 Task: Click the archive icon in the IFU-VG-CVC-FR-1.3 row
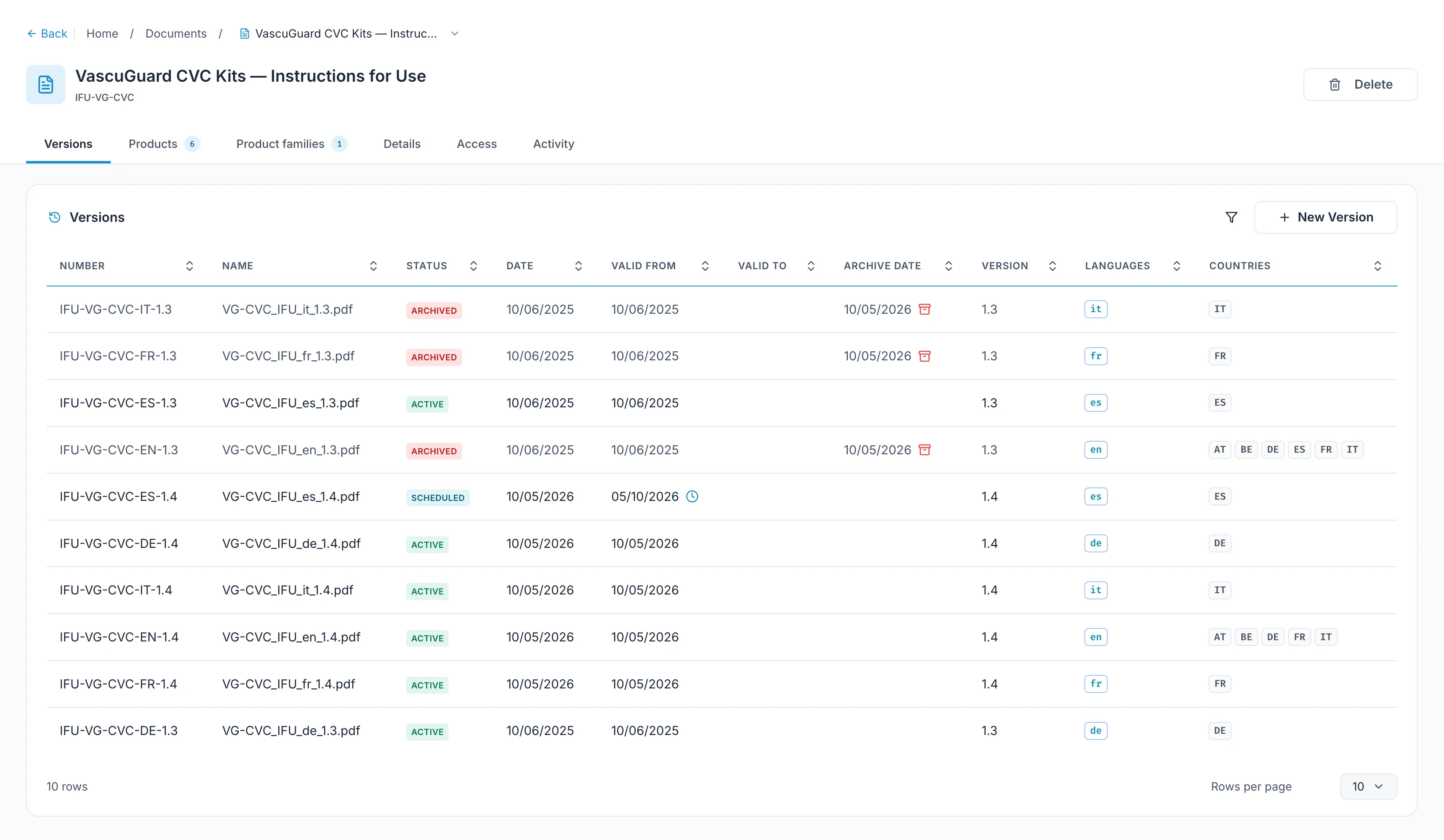(924, 356)
